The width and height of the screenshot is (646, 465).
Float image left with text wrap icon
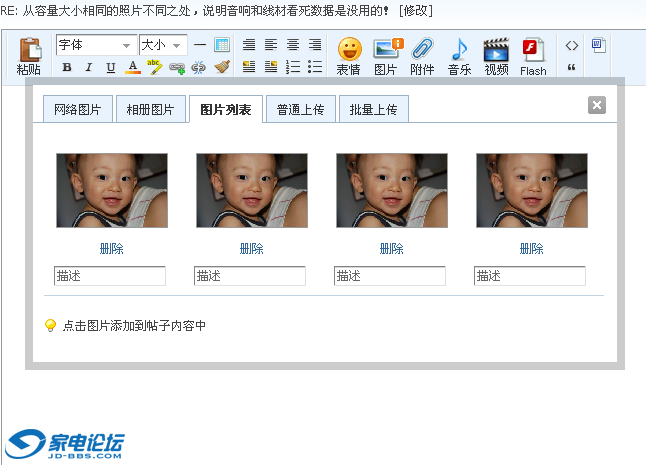click(x=249, y=67)
